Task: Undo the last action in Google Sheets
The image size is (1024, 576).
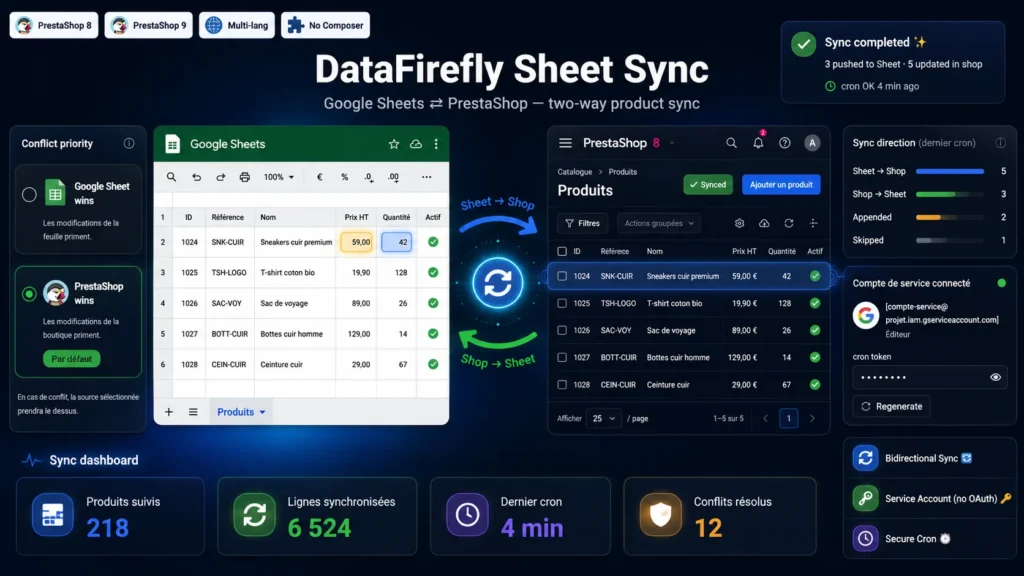Action: 196,177
